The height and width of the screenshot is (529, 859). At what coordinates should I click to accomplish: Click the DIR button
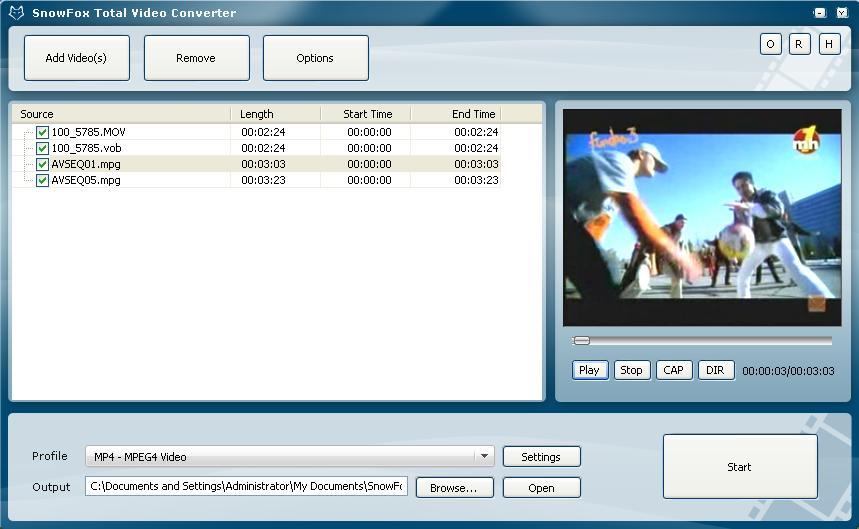[x=716, y=370]
